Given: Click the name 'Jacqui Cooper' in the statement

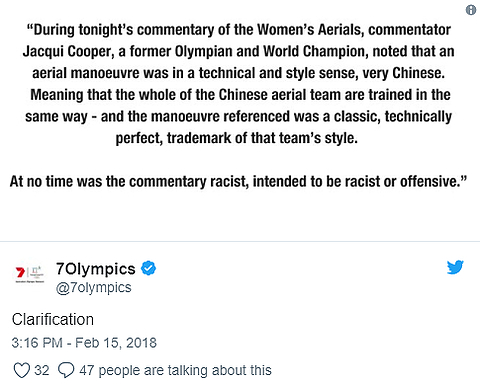Looking at the screenshot, I should [68, 52].
